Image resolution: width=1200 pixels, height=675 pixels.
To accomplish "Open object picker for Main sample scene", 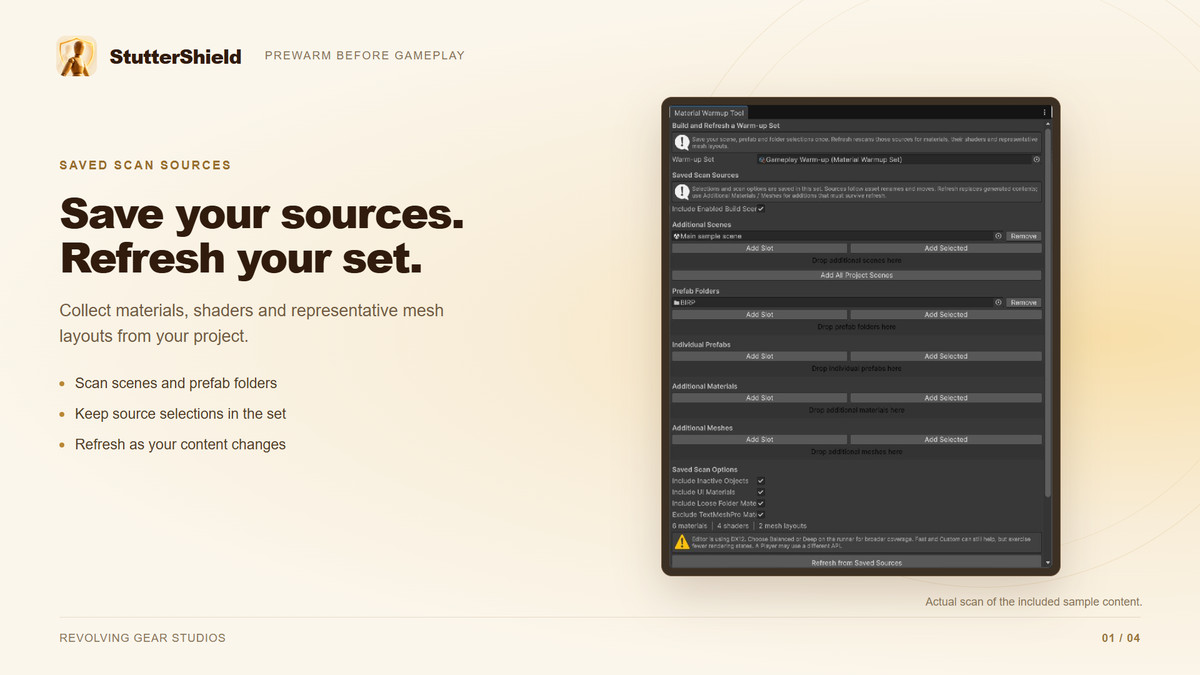I will pyautogui.click(x=998, y=236).
